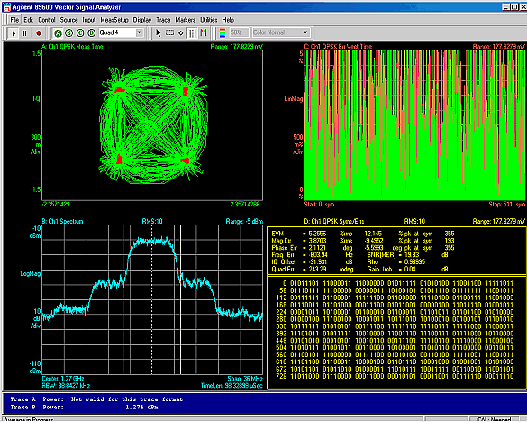527x423 pixels.
Task: Click the marker diamond tool icon
Action: pos(180,33)
